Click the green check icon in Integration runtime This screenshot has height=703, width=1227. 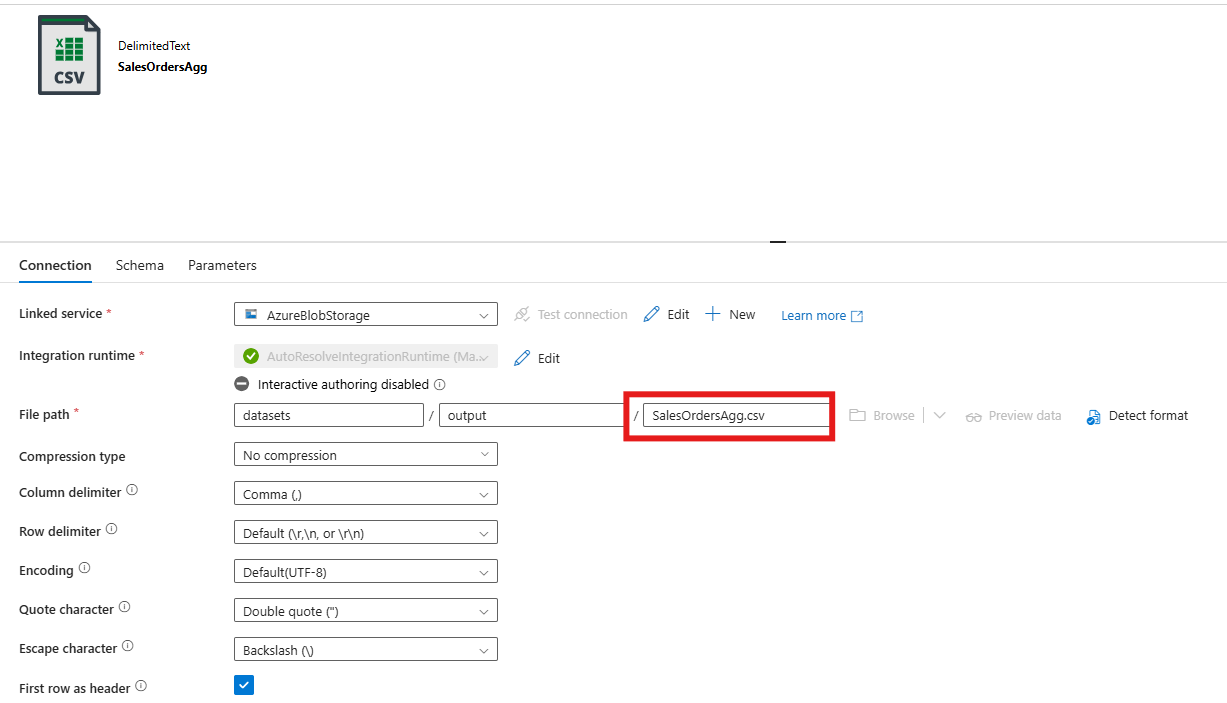click(x=251, y=356)
